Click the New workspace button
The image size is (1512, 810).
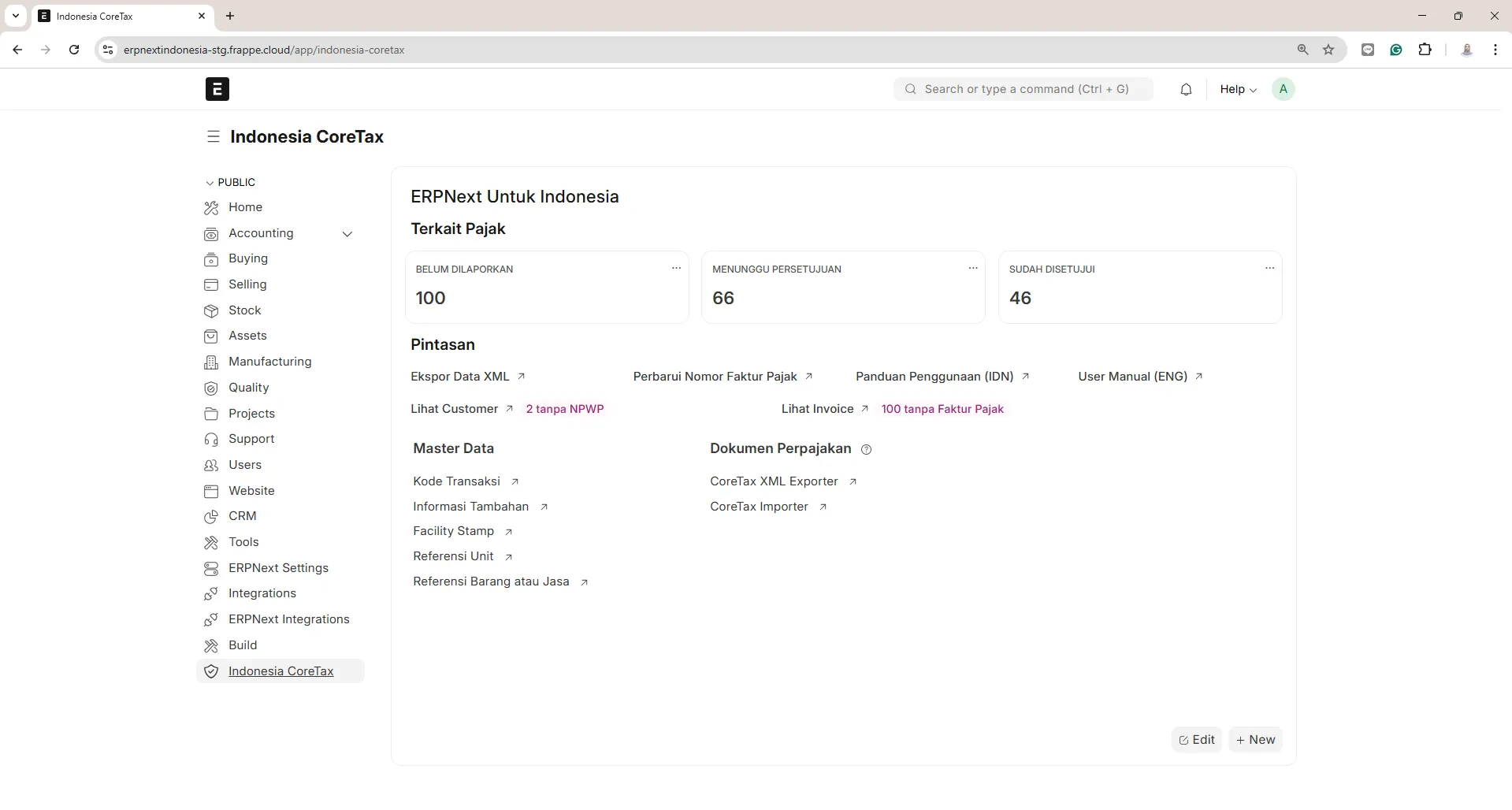(1256, 740)
